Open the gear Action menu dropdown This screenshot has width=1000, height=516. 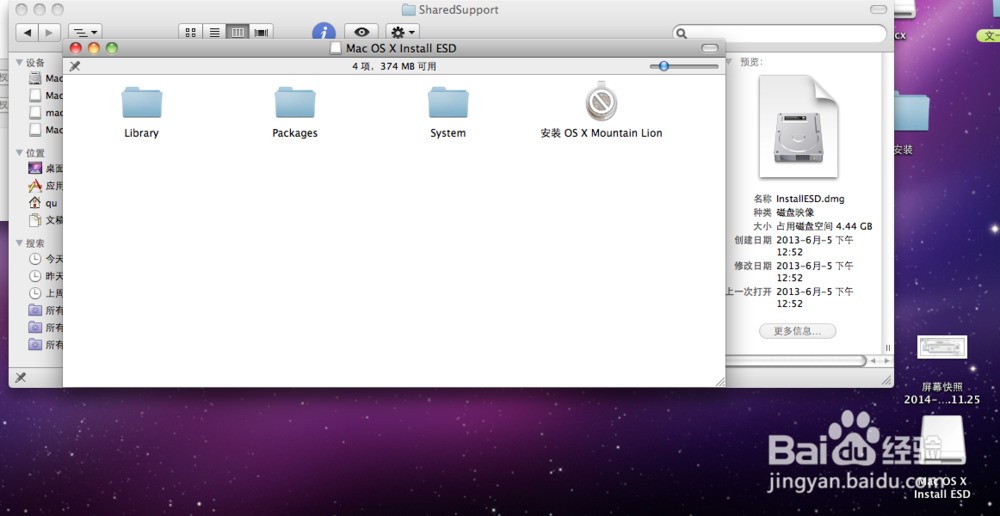click(402, 32)
